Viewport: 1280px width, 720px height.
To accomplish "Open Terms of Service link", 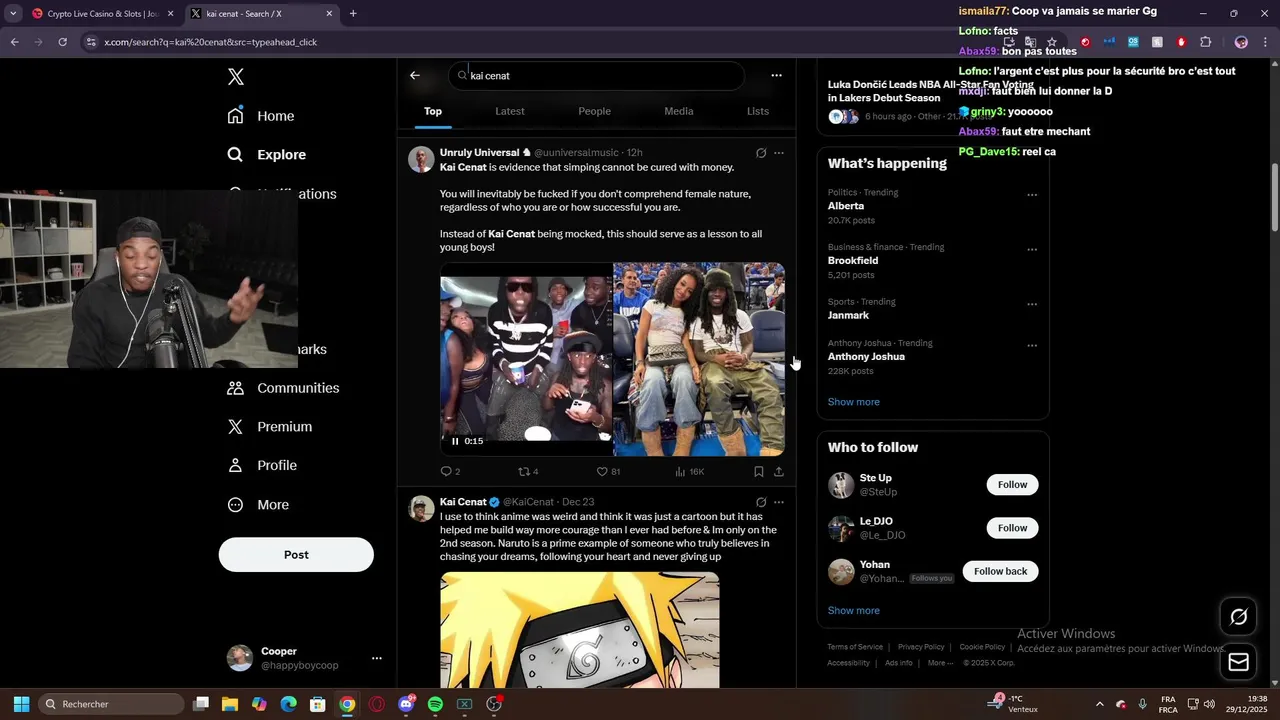I will [855, 647].
